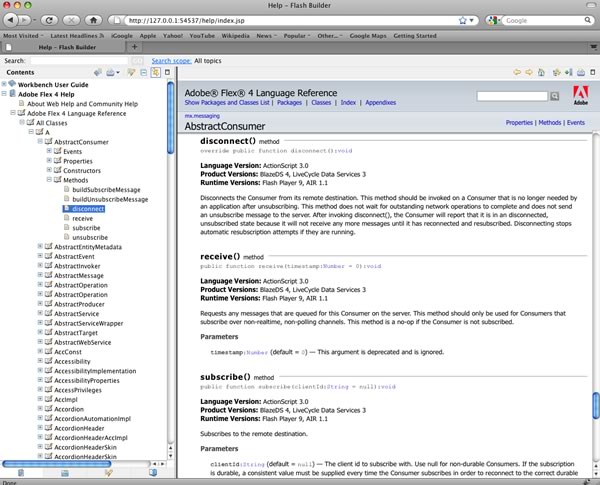Expand the Properties tree node

click(49, 160)
